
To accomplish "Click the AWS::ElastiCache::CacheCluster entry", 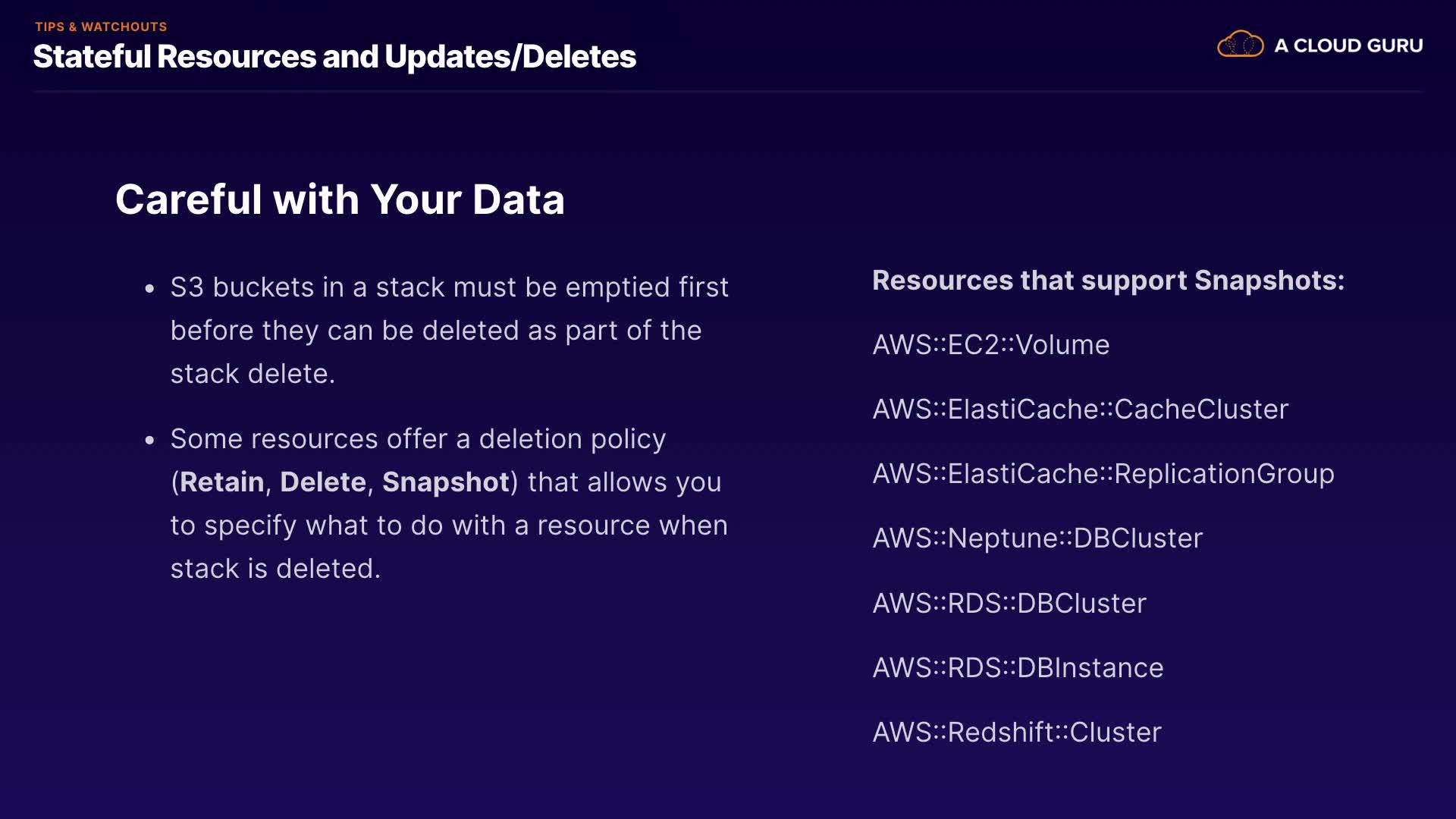I will (x=1080, y=409).
